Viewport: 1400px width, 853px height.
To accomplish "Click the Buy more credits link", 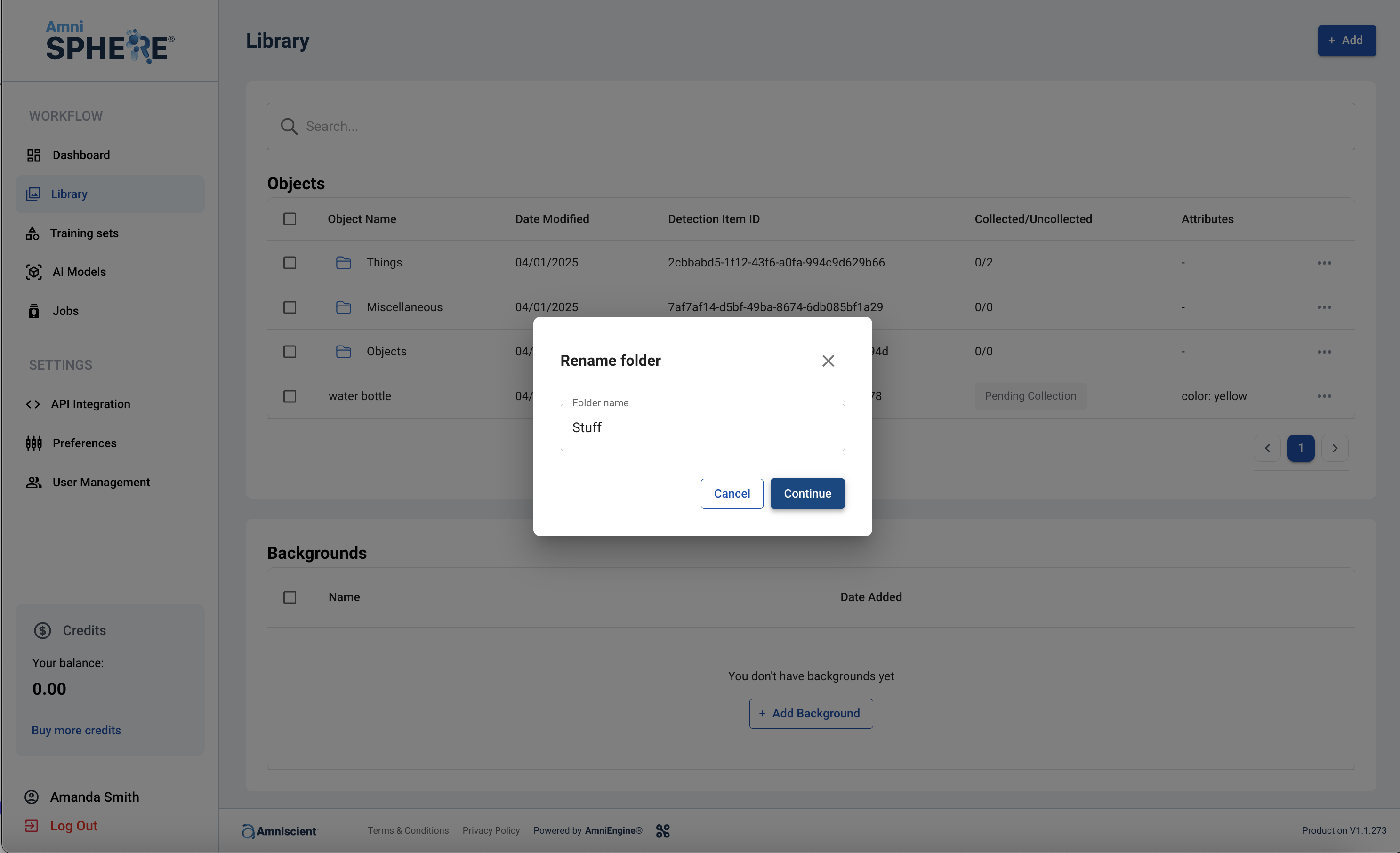I will click(x=76, y=730).
